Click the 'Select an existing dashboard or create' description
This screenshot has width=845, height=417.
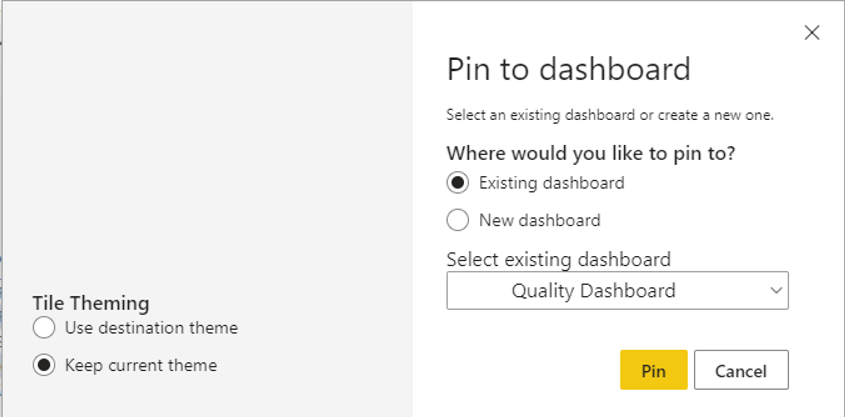(x=610, y=115)
